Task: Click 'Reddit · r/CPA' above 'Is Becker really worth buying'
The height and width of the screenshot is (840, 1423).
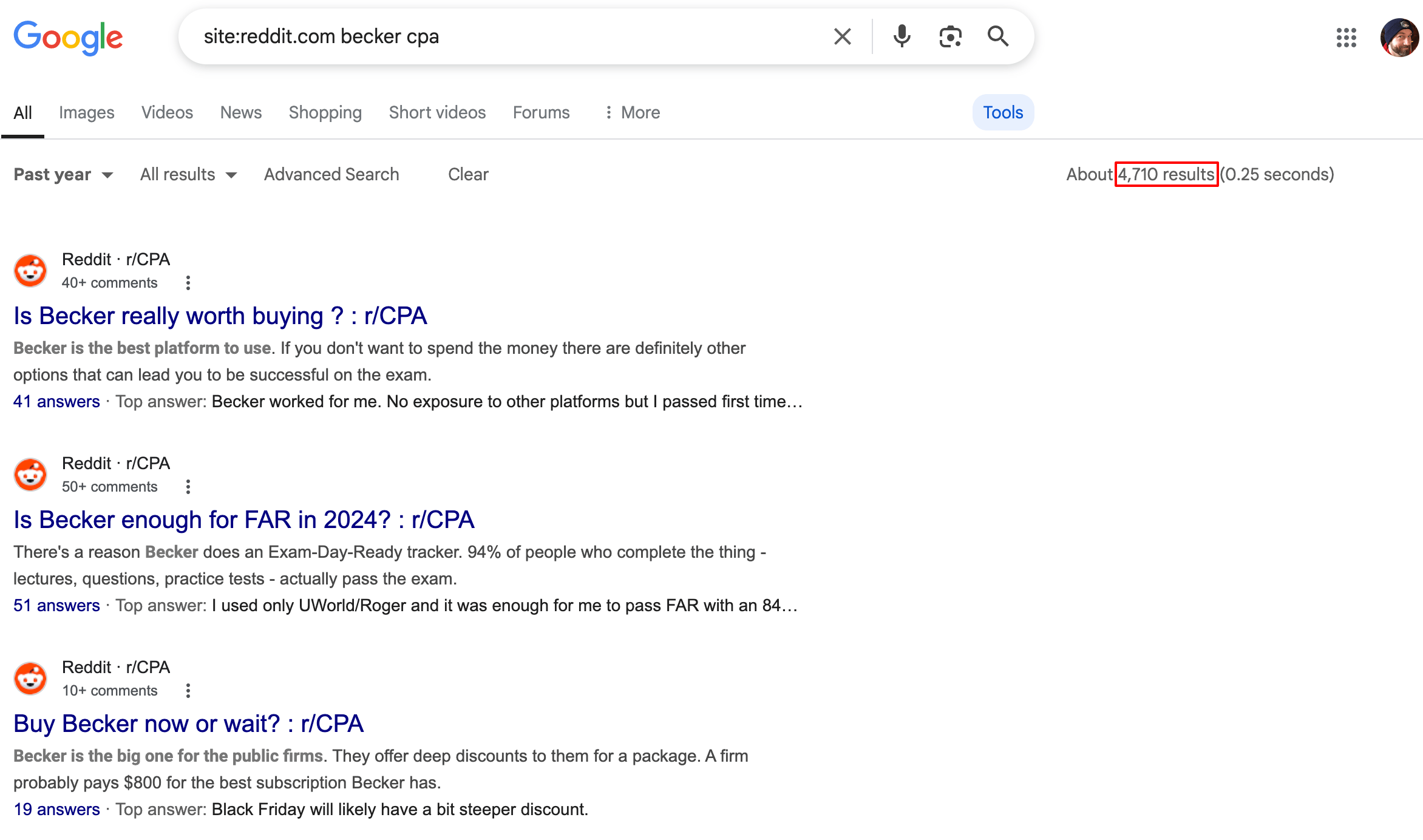Action: 116,260
